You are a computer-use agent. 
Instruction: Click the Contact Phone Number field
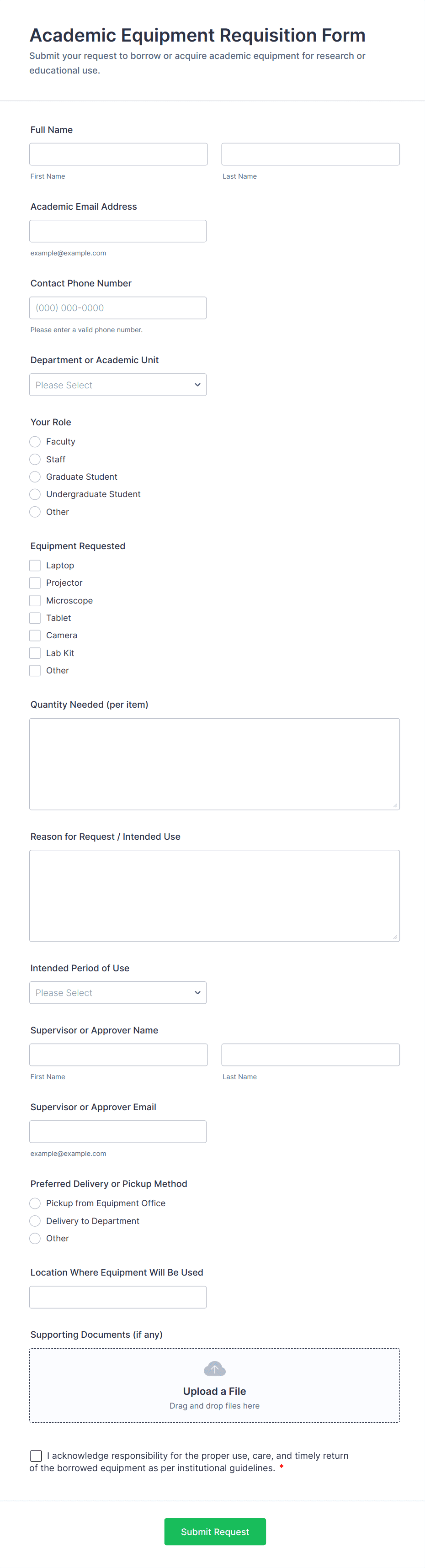coord(117,307)
